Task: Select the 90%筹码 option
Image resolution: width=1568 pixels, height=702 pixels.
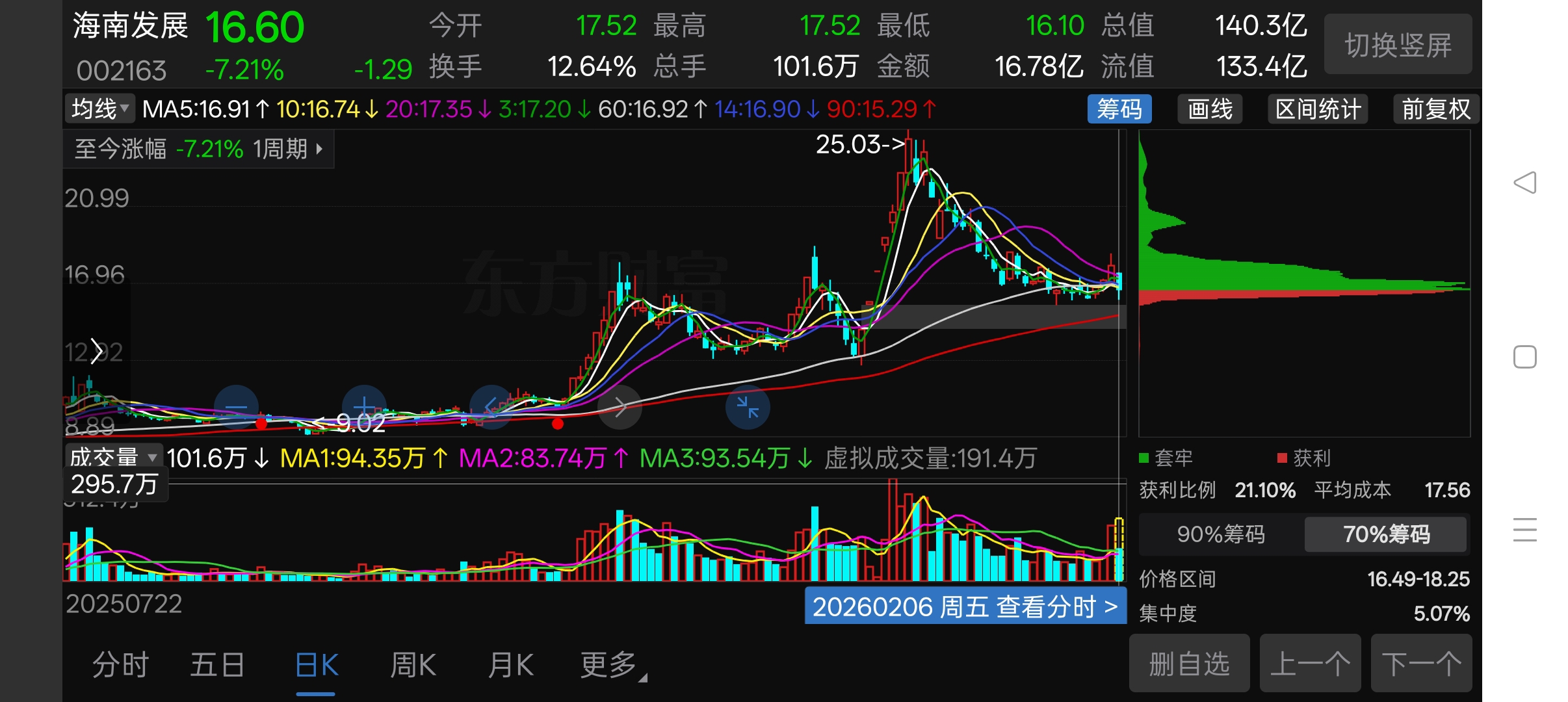Action: 1220,534
